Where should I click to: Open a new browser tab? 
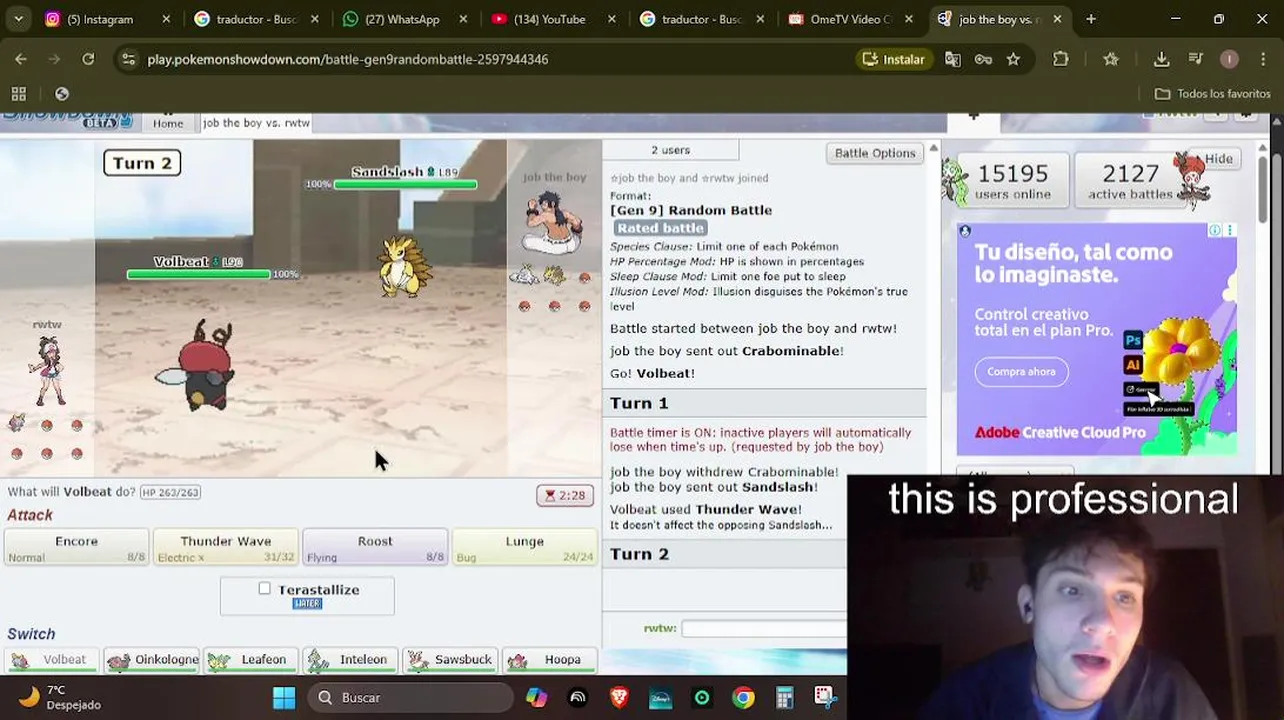tap(1091, 19)
